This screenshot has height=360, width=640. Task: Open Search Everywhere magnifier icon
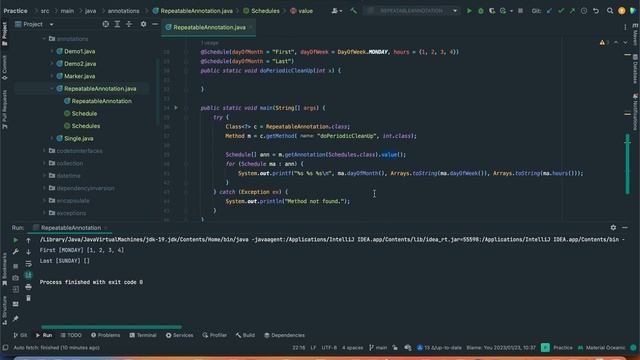point(610,11)
